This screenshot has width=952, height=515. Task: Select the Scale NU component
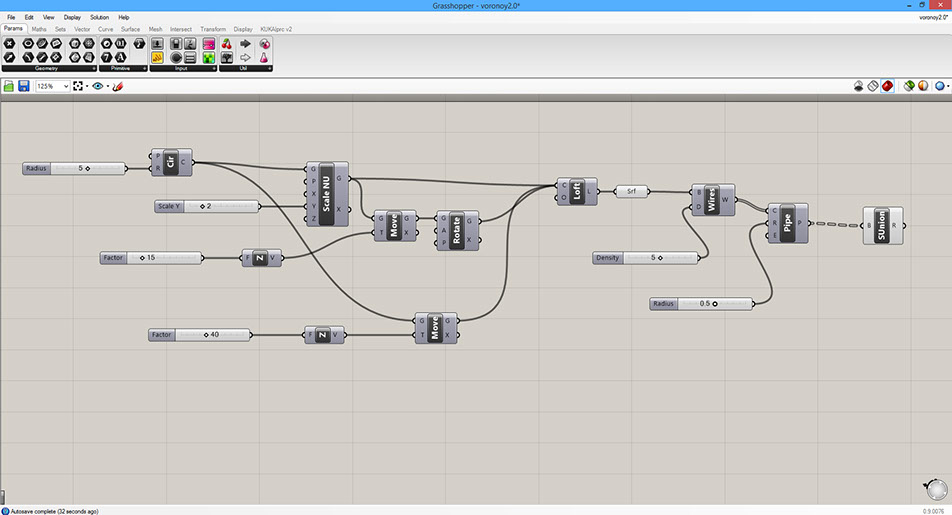click(x=327, y=194)
